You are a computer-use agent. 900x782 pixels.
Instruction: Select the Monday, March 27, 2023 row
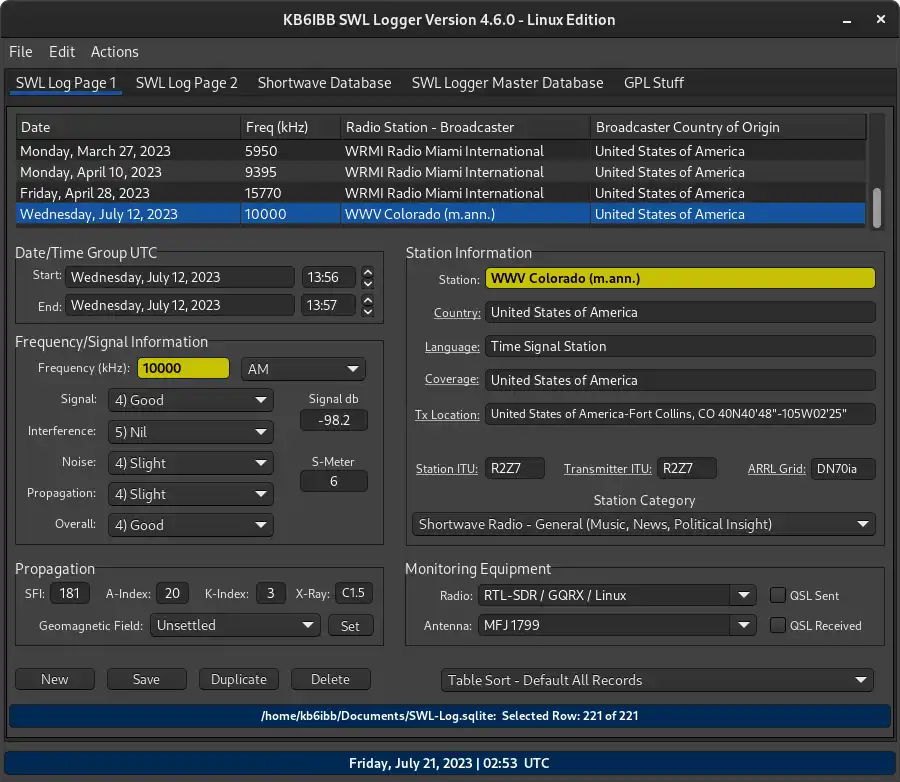(441, 151)
